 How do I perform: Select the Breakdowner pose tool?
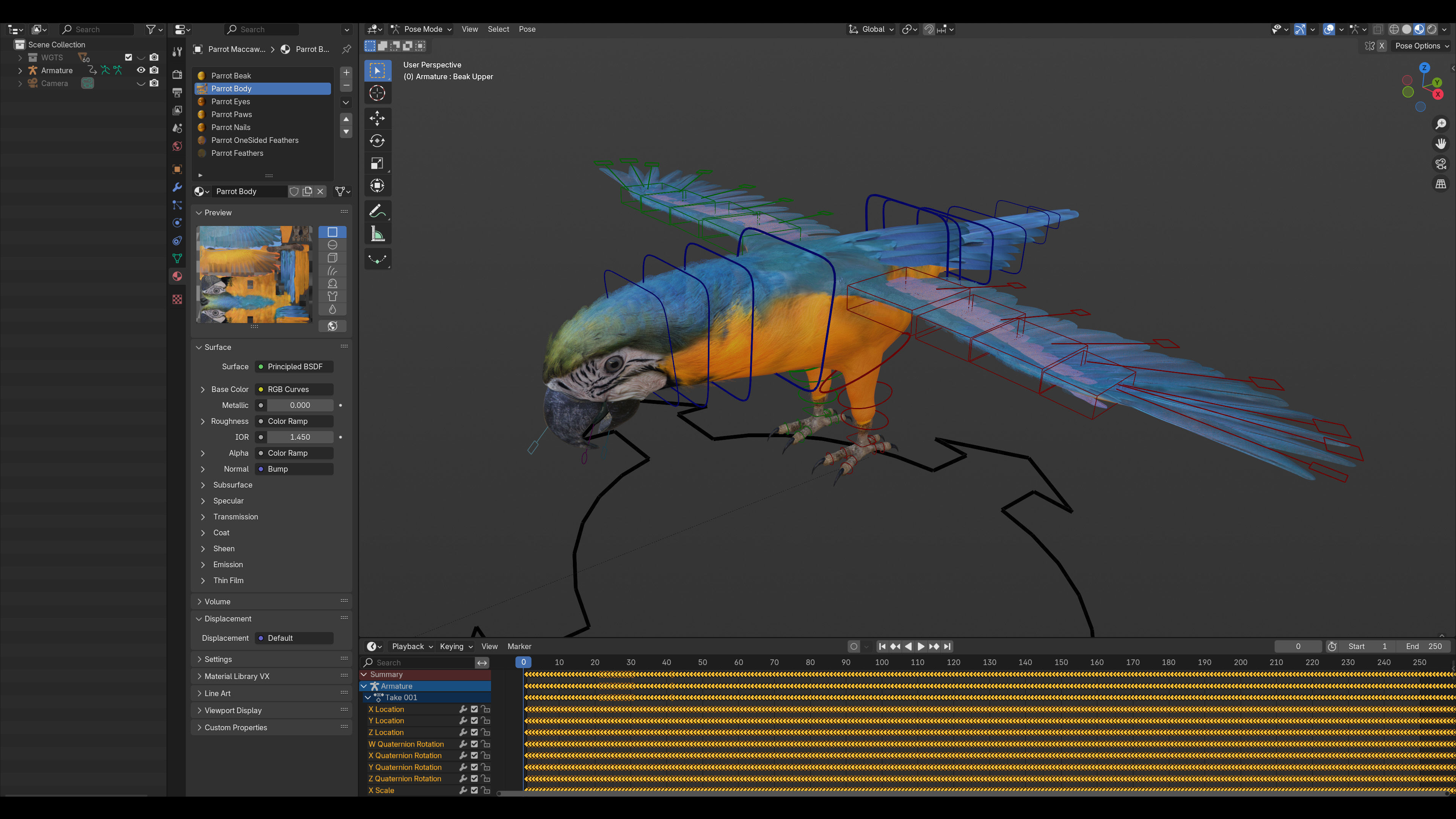(377, 259)
